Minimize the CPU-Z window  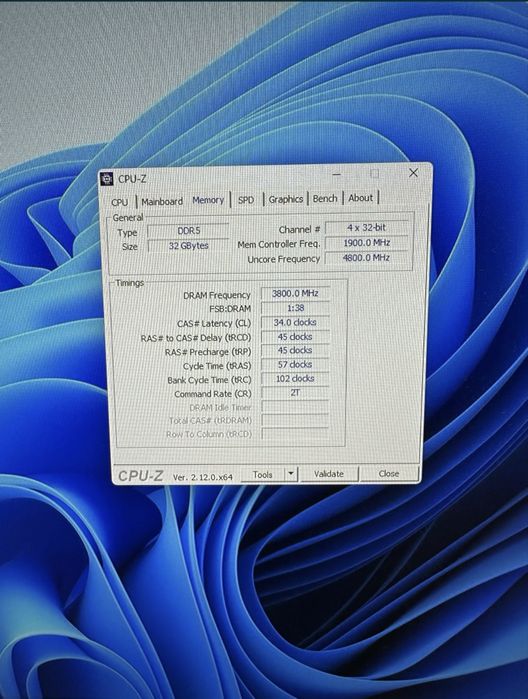click(x=337, y=174)
